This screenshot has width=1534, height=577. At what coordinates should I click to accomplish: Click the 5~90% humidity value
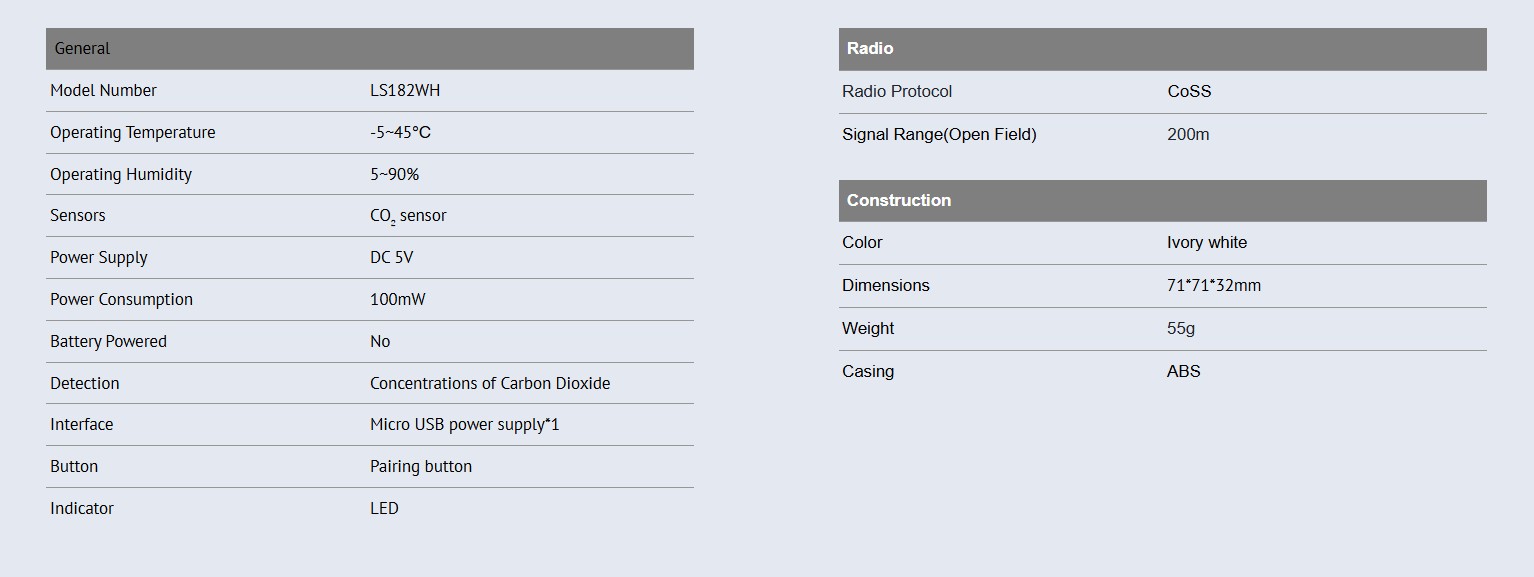coord(394,174)
